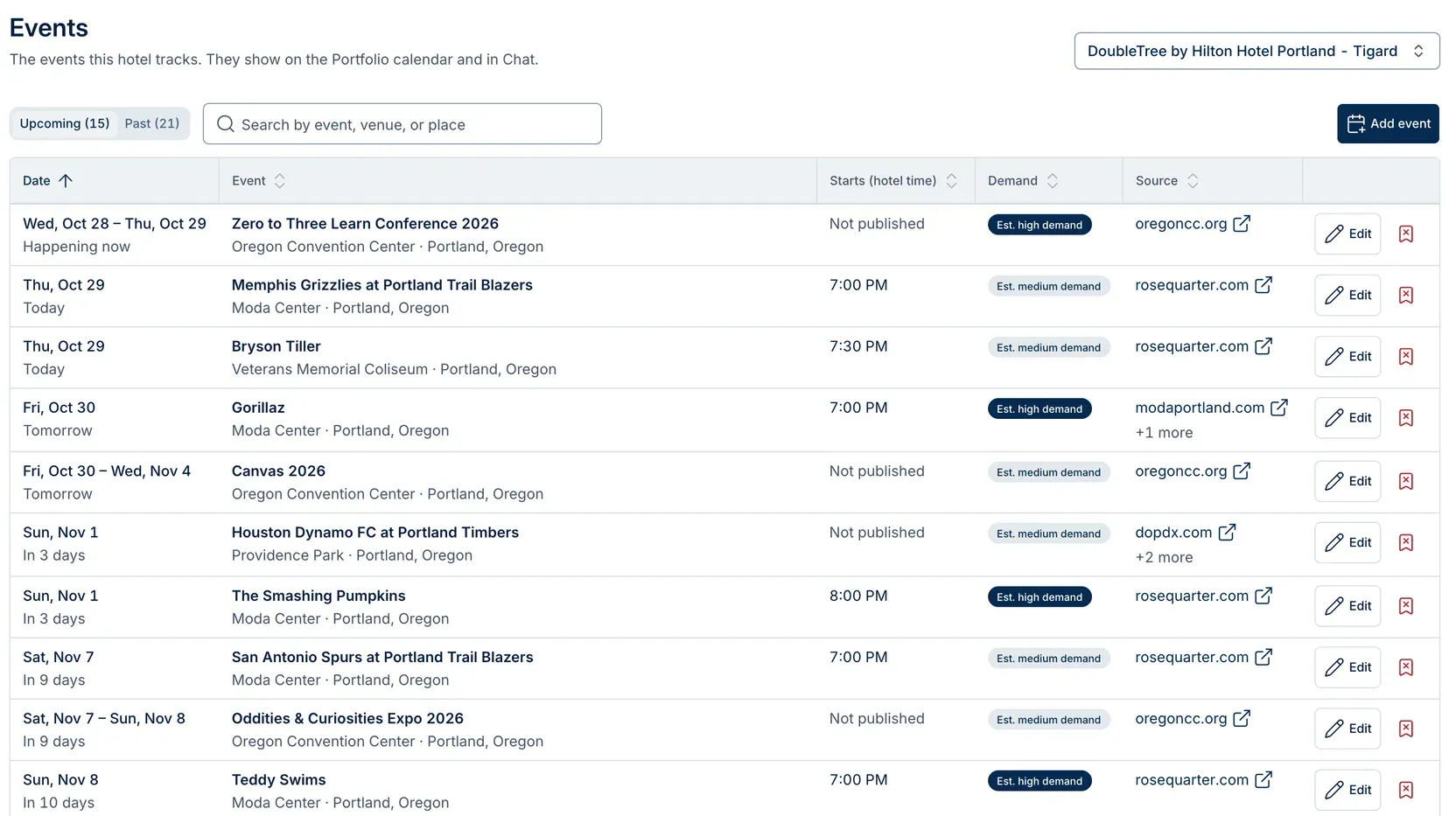Focus the event search field
This screenshot has width=1456, height=816.
(x=402, y=124)
